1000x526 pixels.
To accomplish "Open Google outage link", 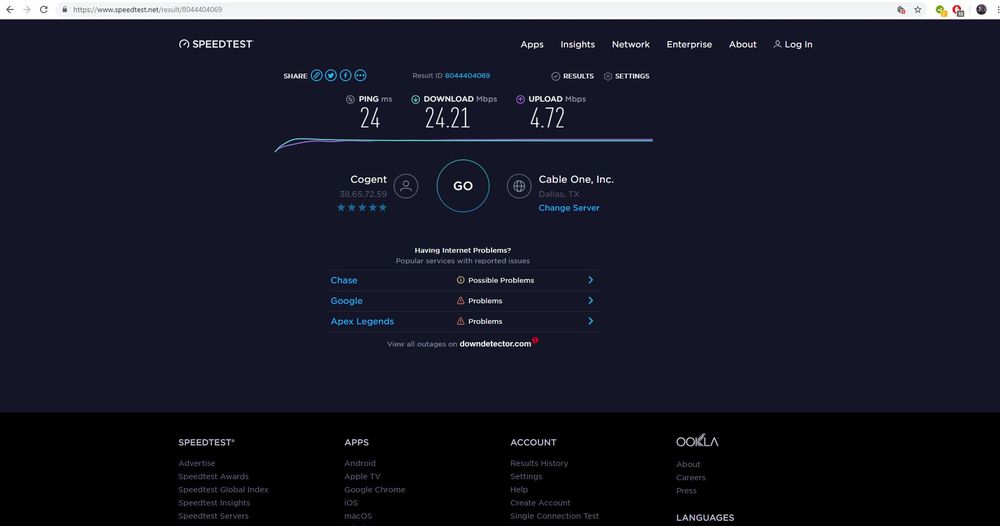I will [x=346, y=300].
